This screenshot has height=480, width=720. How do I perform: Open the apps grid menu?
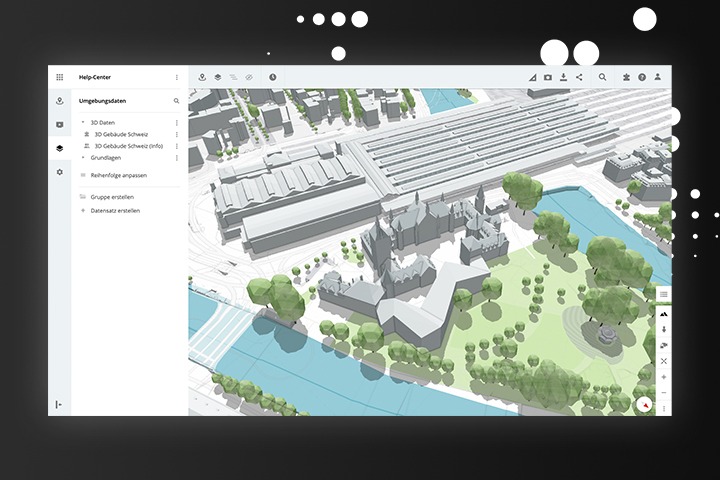pos(59,77)
